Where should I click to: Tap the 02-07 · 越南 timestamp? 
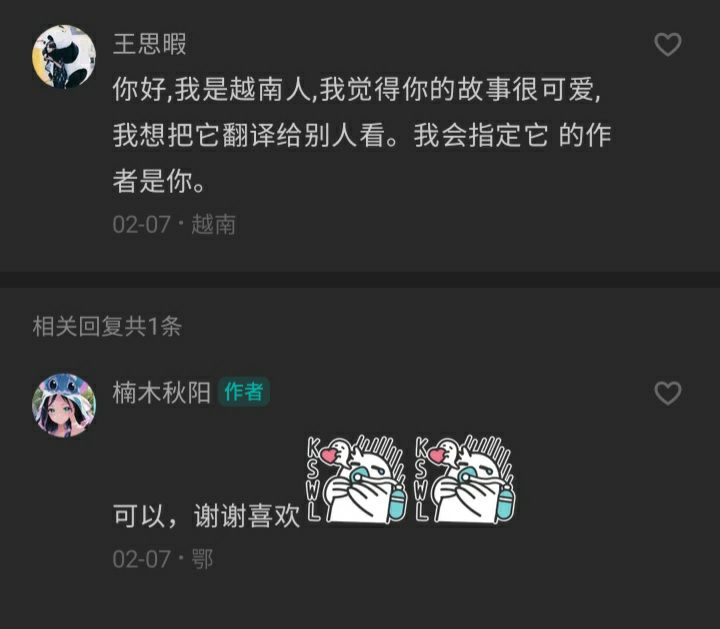point(174,225)
